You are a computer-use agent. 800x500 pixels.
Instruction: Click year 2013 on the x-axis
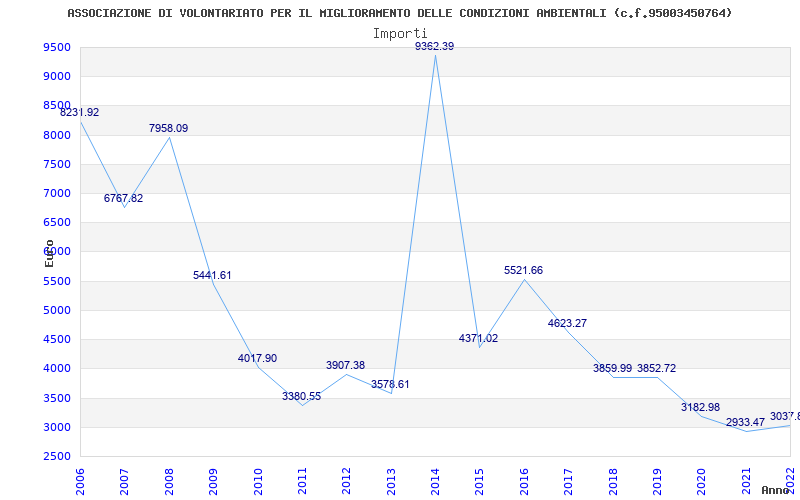pos(391,481)
